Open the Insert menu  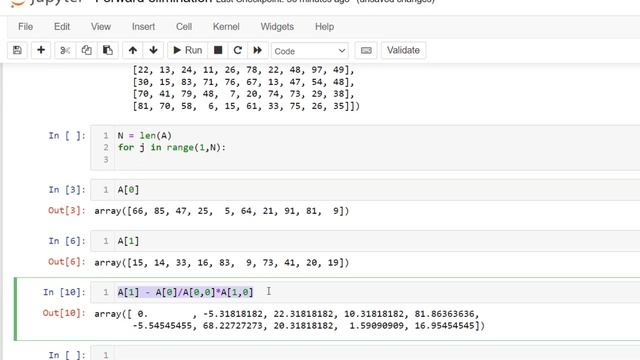tap(143, 27)
